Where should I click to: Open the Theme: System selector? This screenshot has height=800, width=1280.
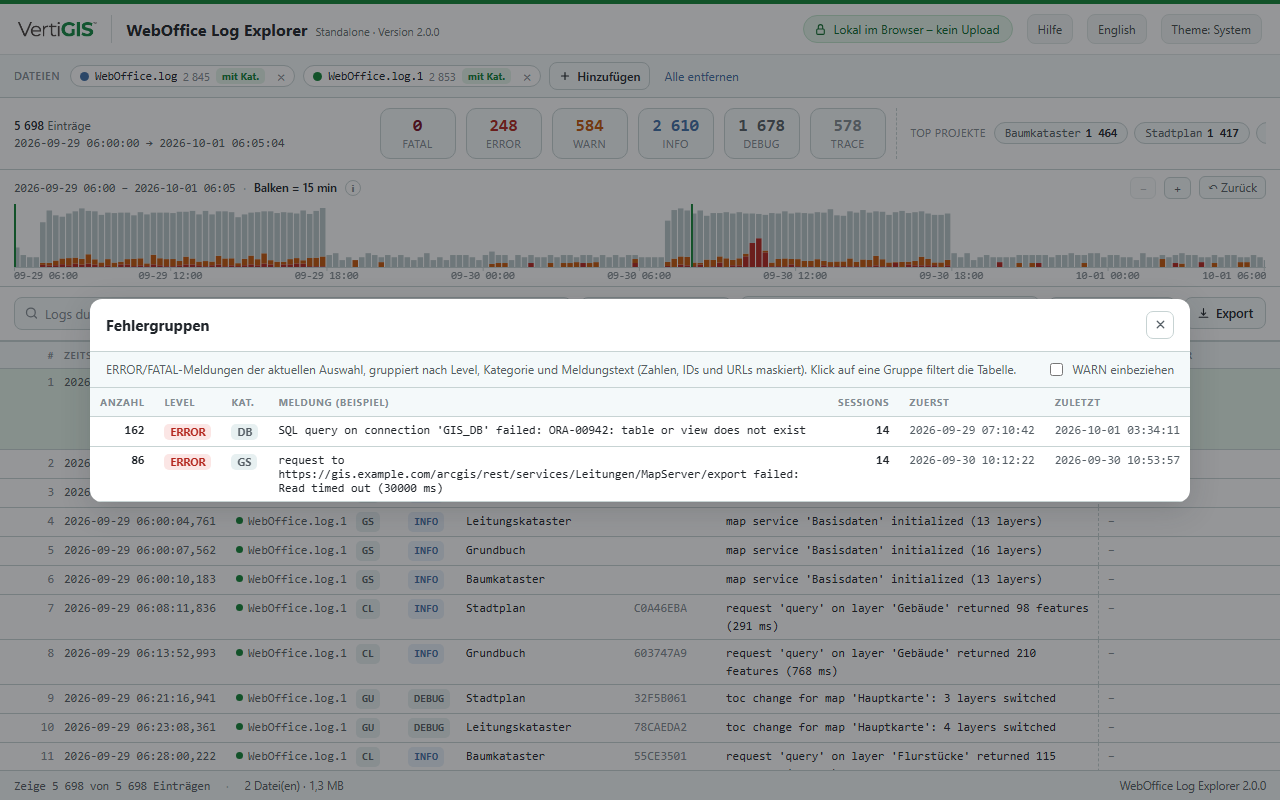click(x=1211, y=30)
